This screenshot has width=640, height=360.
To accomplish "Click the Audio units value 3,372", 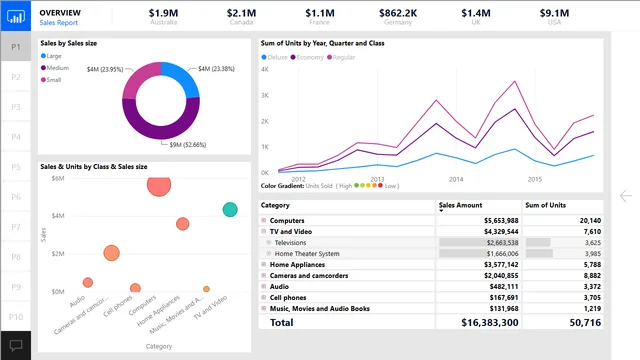I will (592, 287).
